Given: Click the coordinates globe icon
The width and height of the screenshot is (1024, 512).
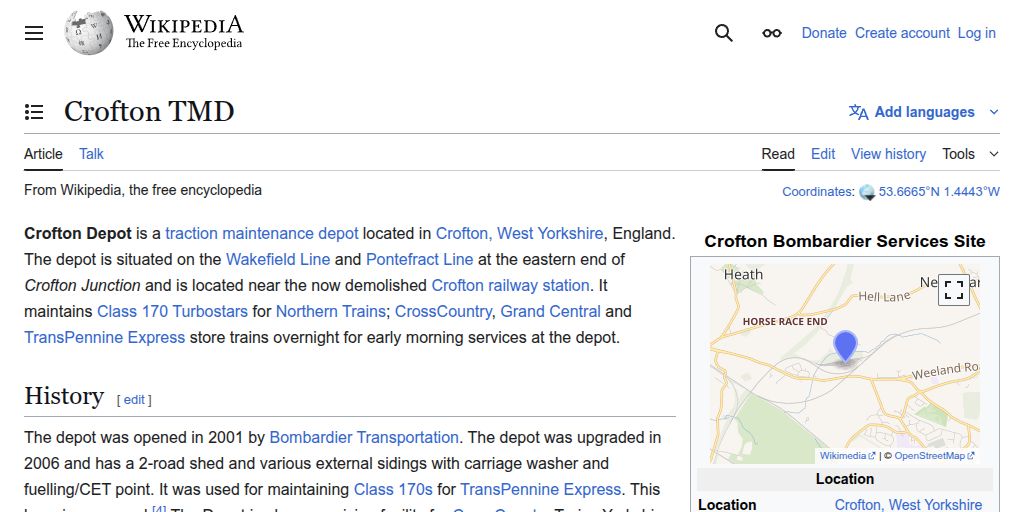Looking at the screenshot, I should click(867, 192).
